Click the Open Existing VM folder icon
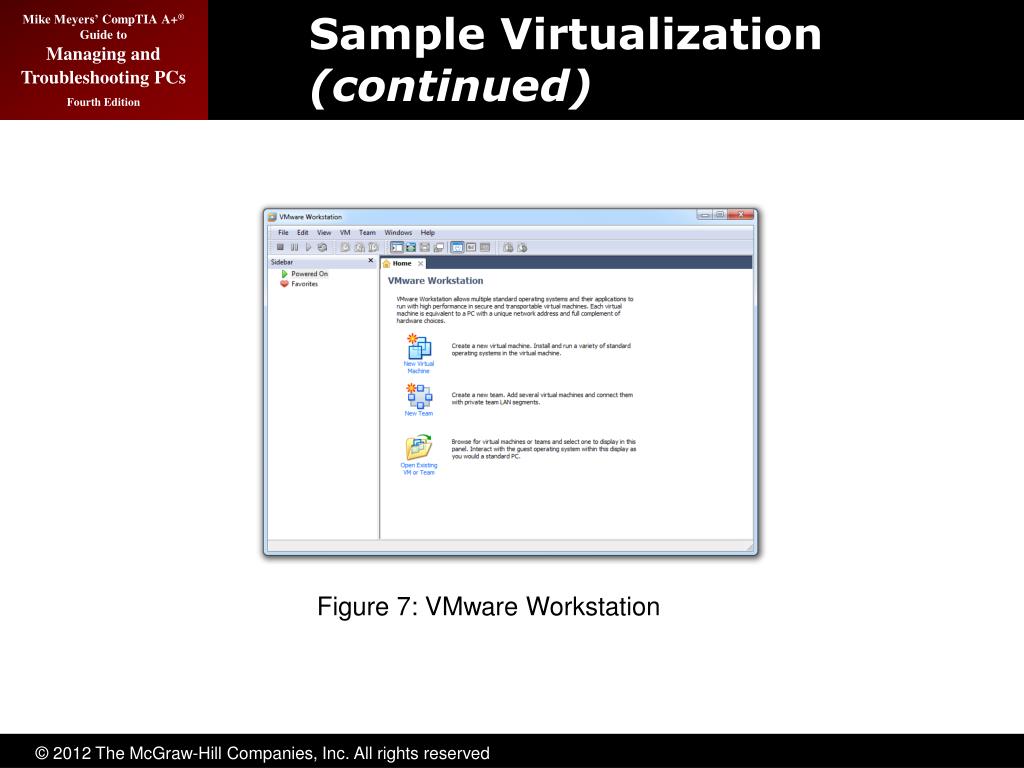1024x768 pixels. (x=419, y=447)
